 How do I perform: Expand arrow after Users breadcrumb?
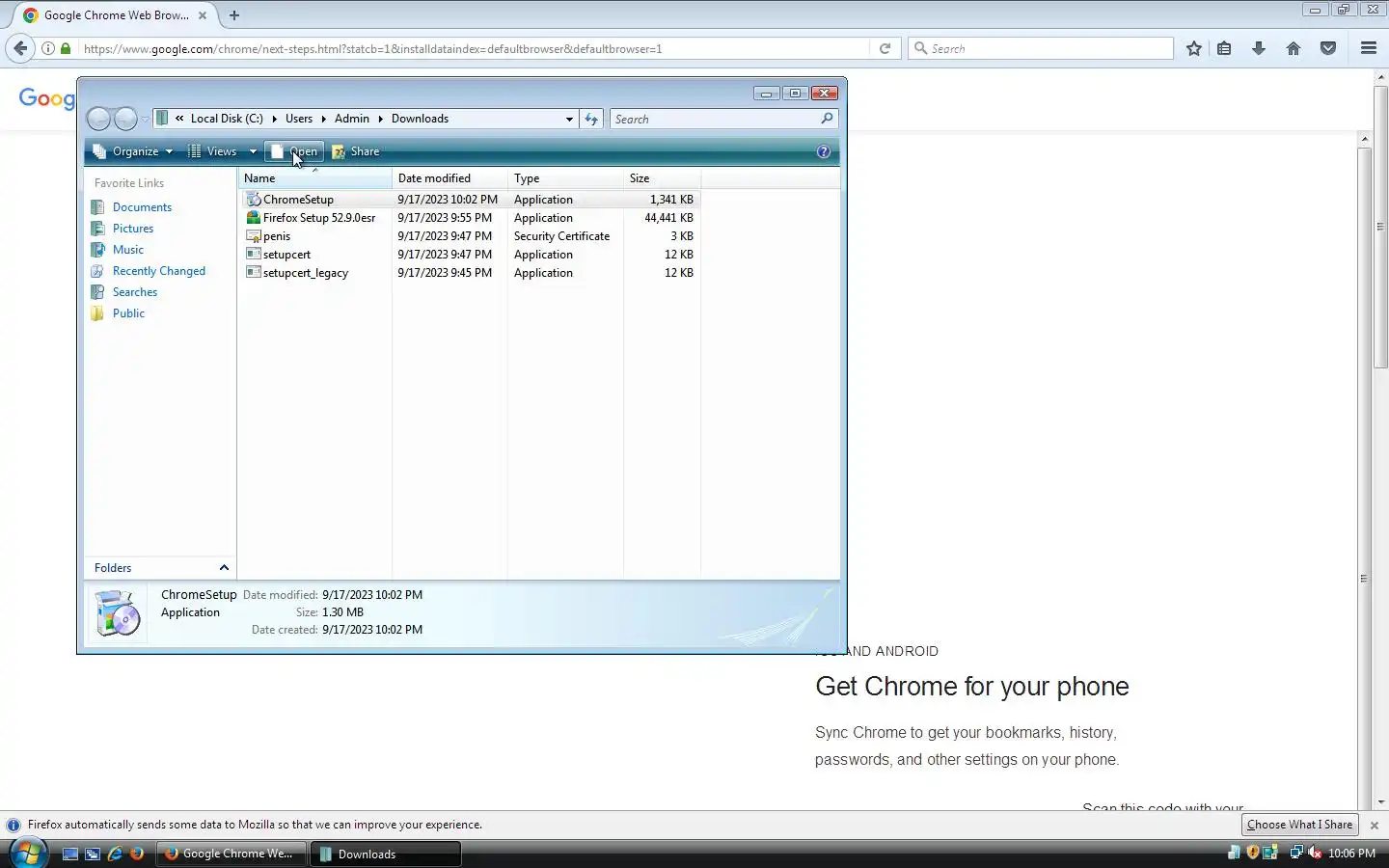323,119
